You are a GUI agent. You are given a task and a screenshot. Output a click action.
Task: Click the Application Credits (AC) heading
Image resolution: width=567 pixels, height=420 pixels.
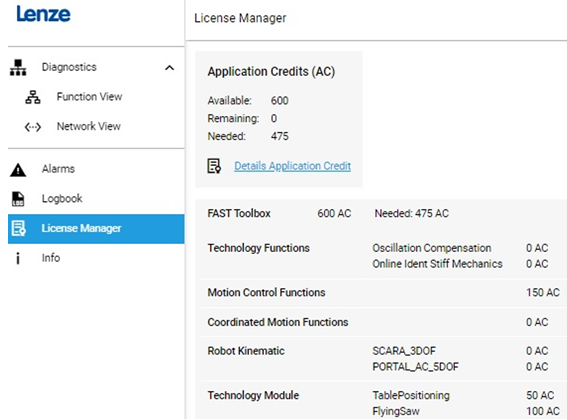[271, 71]
